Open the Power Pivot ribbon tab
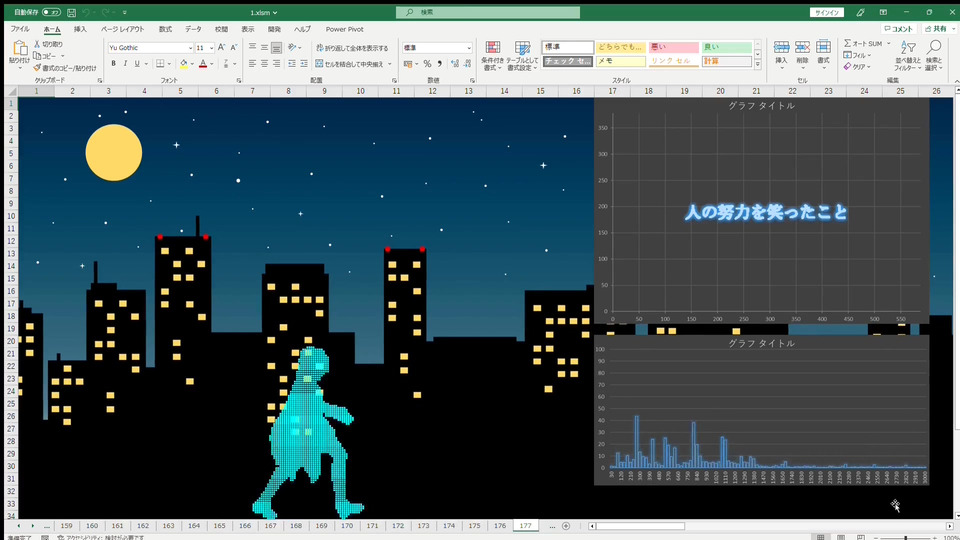The image size is (960, 540). (344, 29)
